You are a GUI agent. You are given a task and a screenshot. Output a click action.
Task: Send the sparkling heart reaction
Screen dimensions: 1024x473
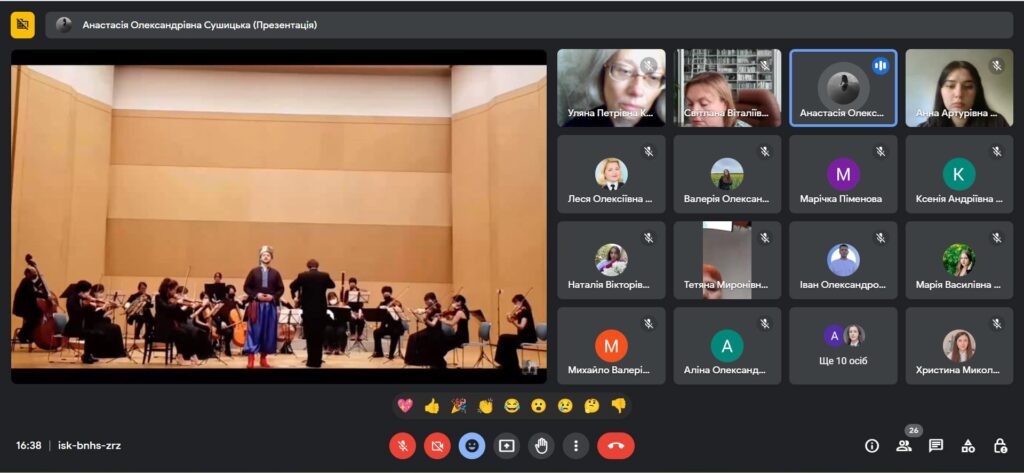click(405, 406)
